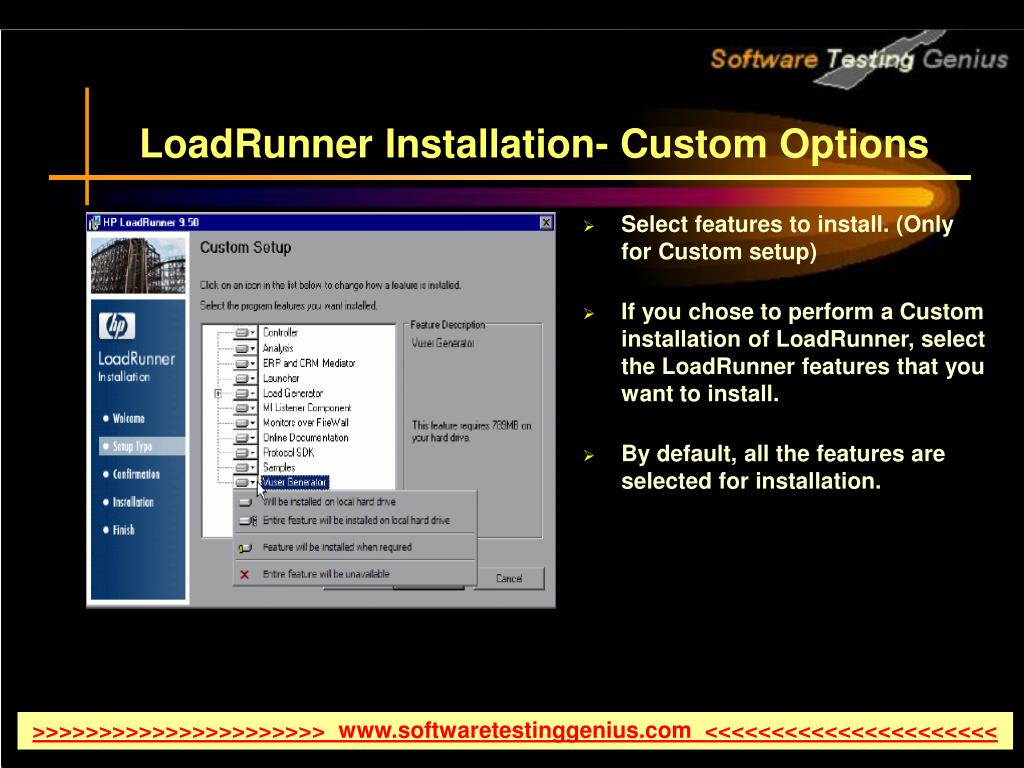Select the highlighted Vuser Generator row
Viewport: 1024px width, 768px height.
(295, 483)
